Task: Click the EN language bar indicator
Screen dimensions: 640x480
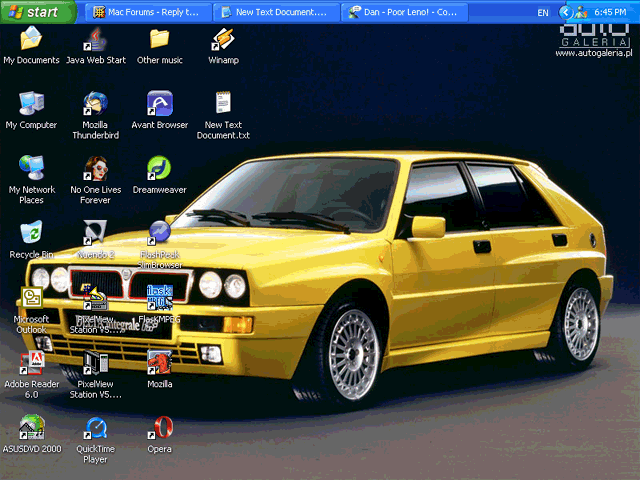Action: point(543,13)
